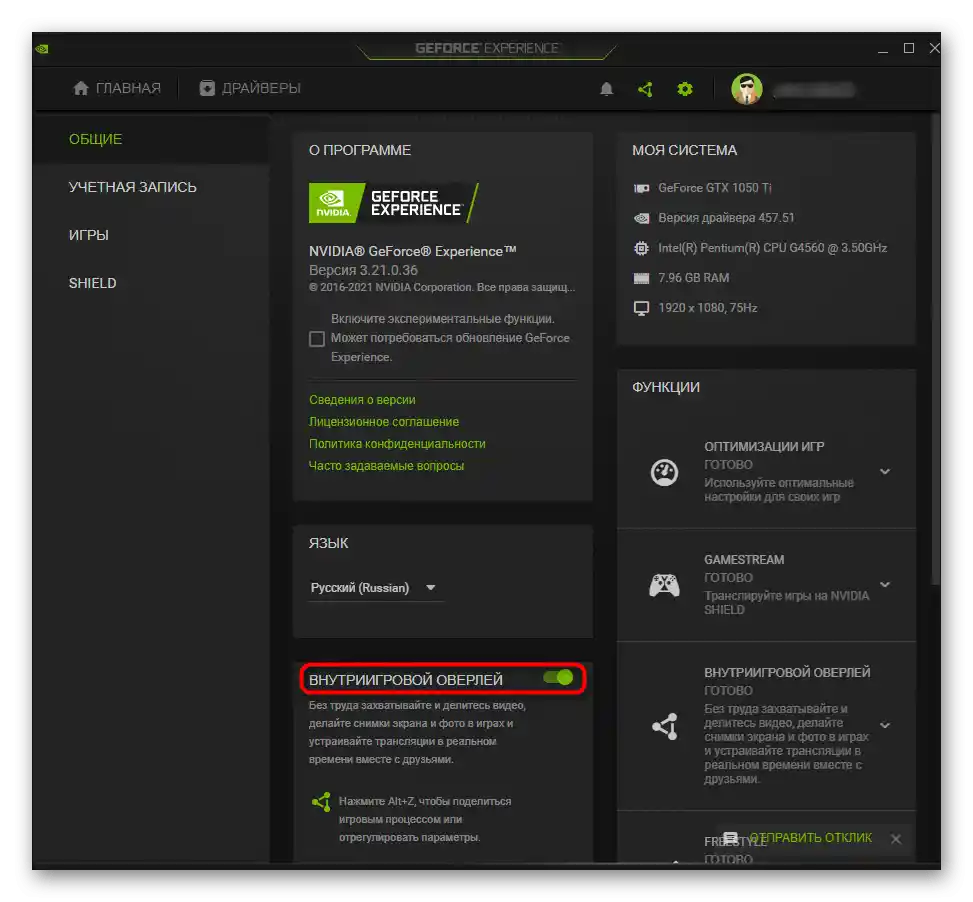This screenshot has height=902, width=973.
Task: Click Версия драйвера 457.51 text
Action: 726,218
